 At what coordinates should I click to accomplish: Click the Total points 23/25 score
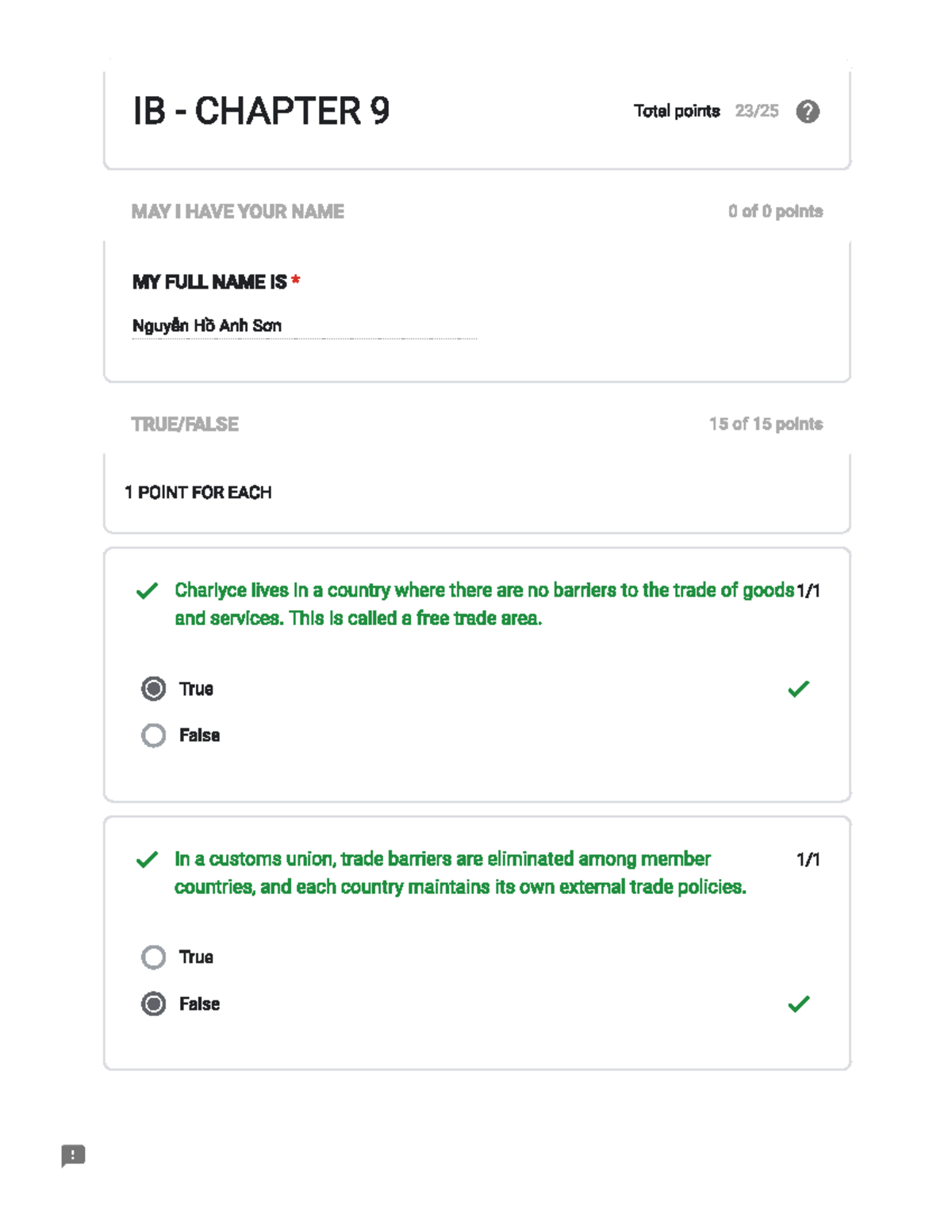tap(706, 111)
